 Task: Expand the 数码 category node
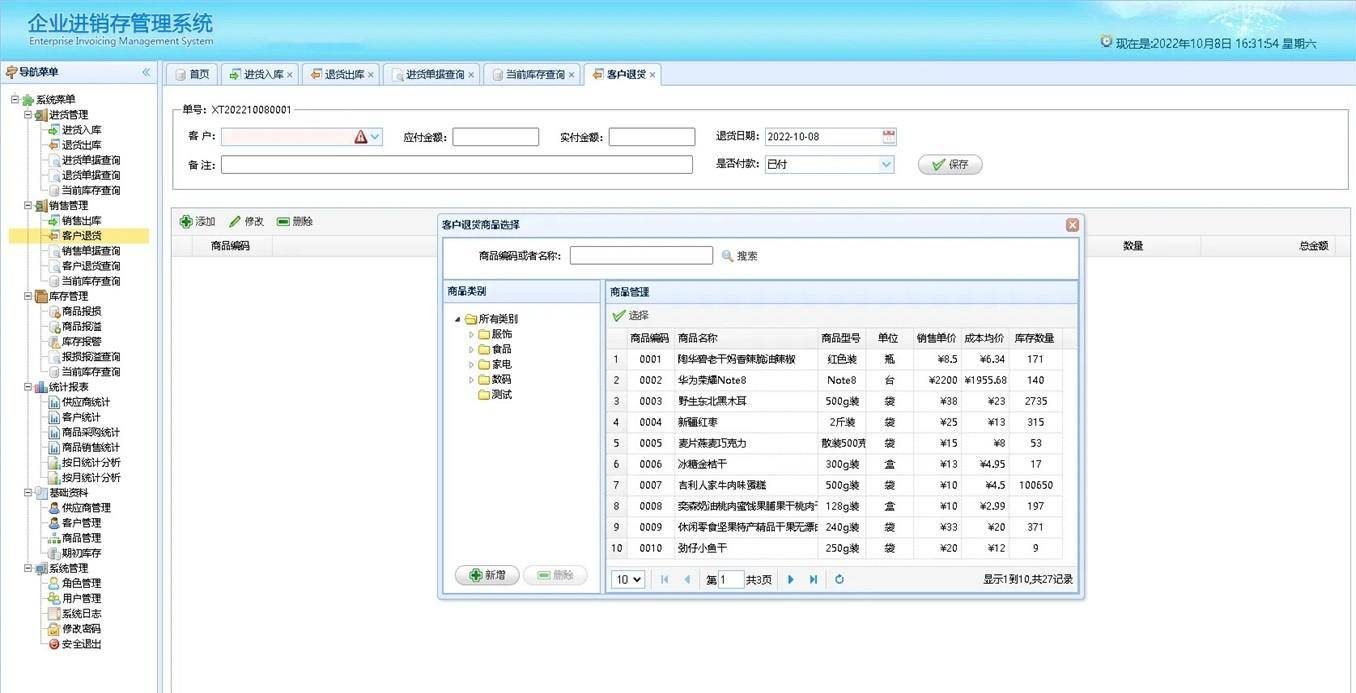point(472,380)
